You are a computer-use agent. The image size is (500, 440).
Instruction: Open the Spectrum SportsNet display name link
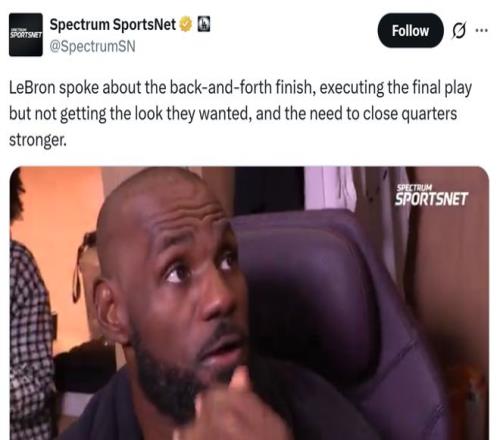click(x=113, y=24)
